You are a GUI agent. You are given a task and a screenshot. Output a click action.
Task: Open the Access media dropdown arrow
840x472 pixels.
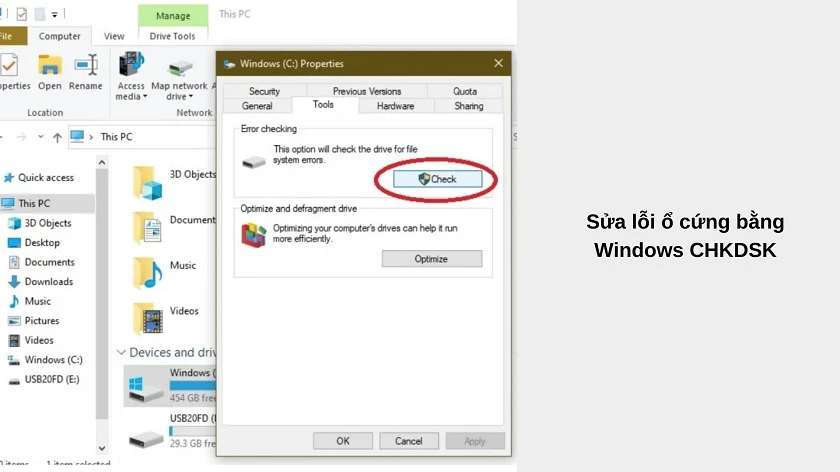(x=145, y=96)
